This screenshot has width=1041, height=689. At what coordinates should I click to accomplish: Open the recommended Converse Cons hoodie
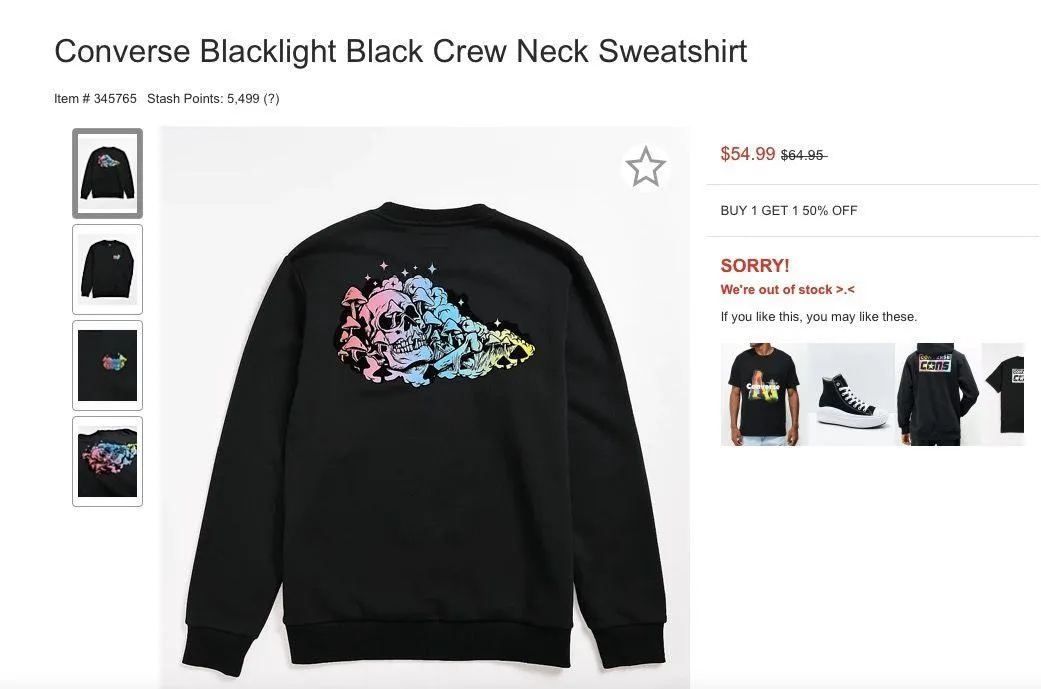point(936,393)
